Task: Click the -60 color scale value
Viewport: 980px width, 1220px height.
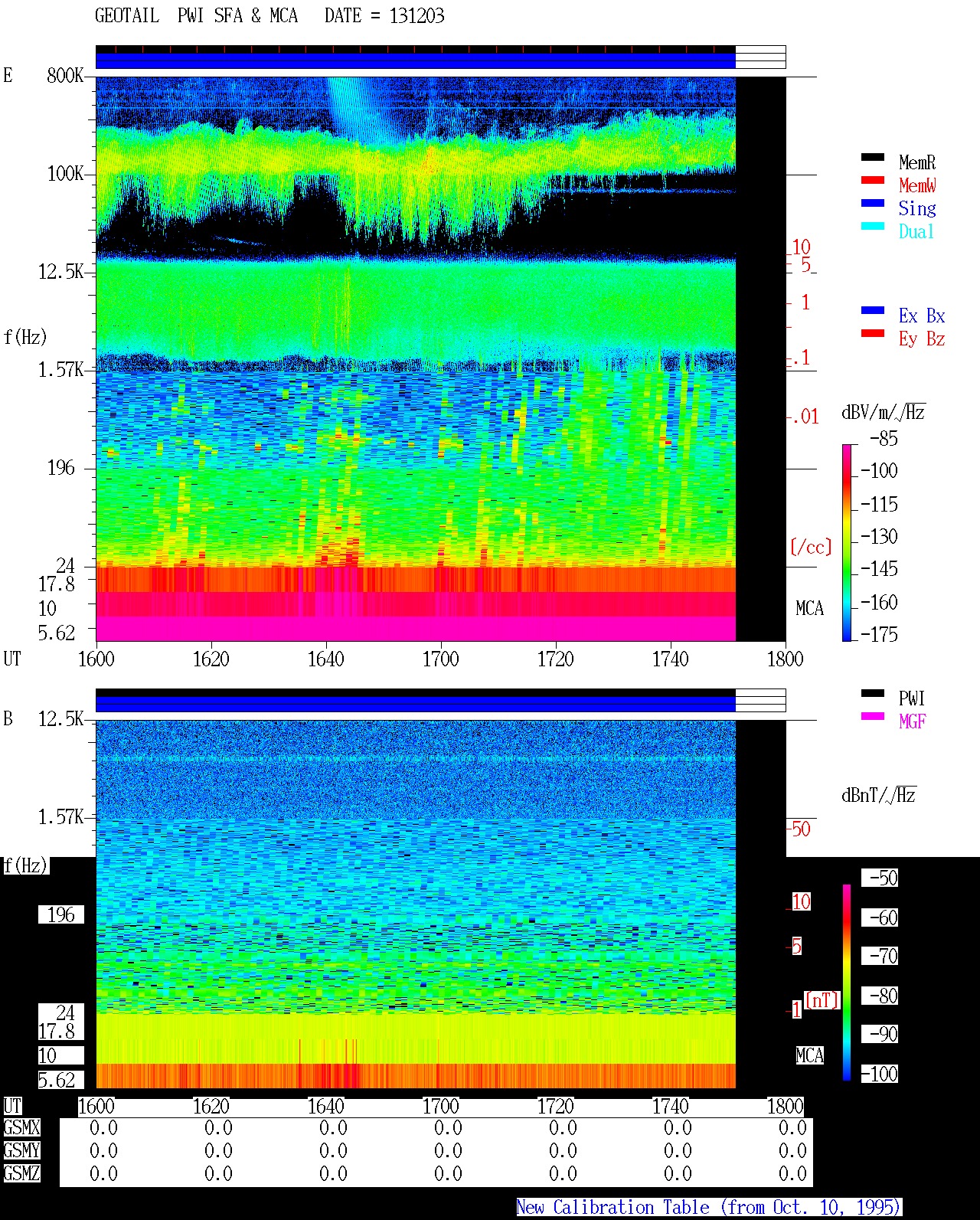Action: (x=880, y=917)
